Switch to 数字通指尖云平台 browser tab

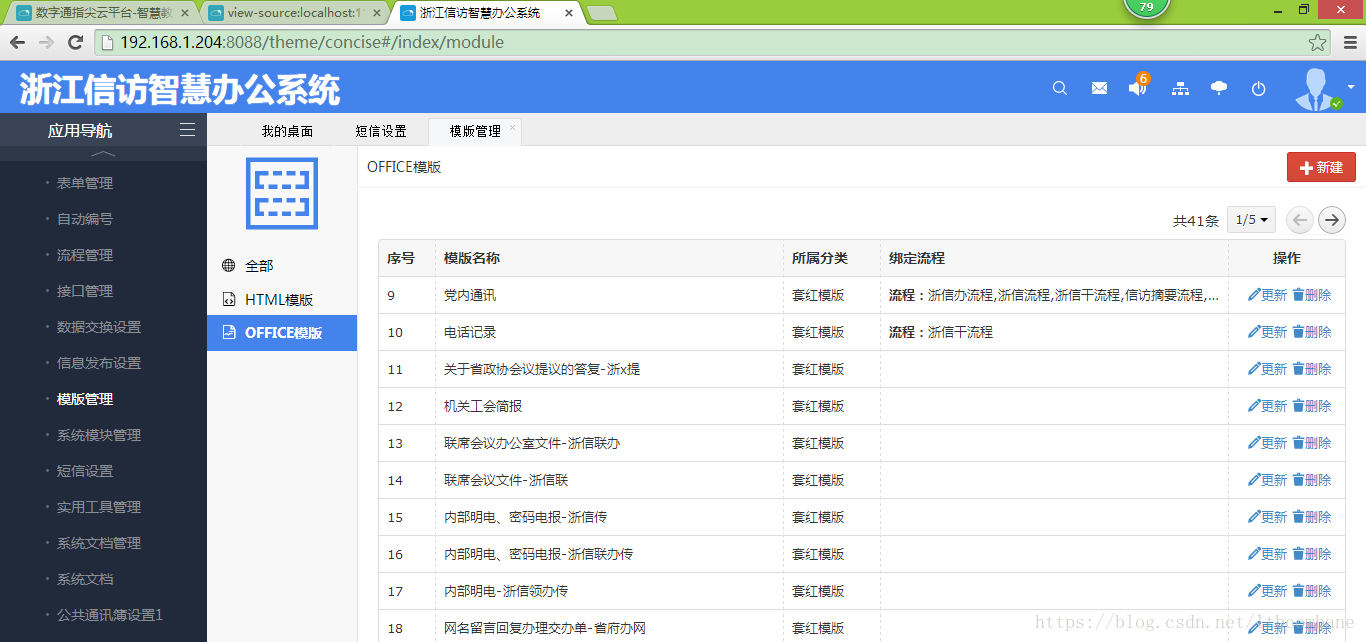pyautogui.click(x=101, y=13)
